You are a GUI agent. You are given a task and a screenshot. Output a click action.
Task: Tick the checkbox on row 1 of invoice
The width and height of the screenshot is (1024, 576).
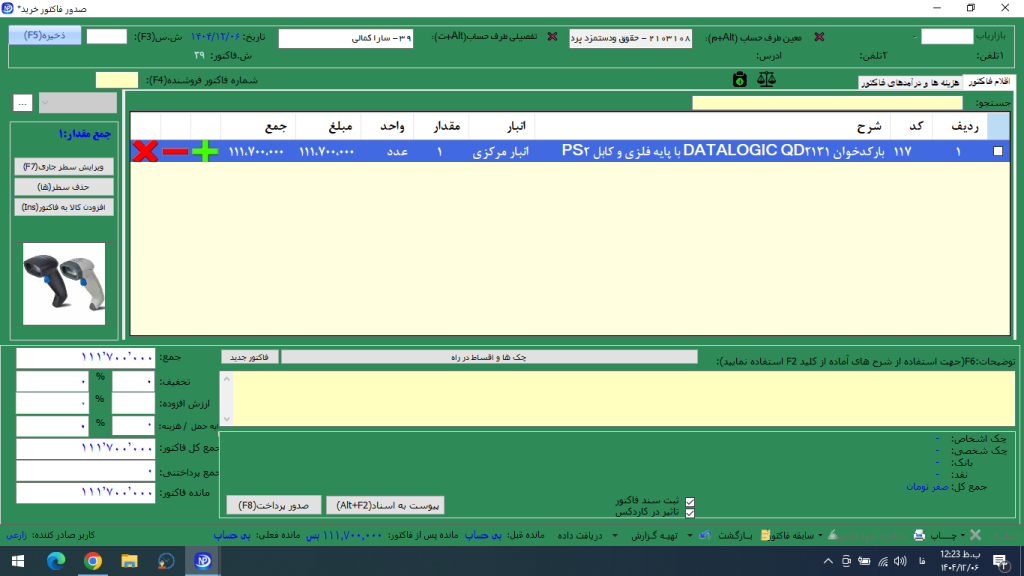tap(997, 151)
